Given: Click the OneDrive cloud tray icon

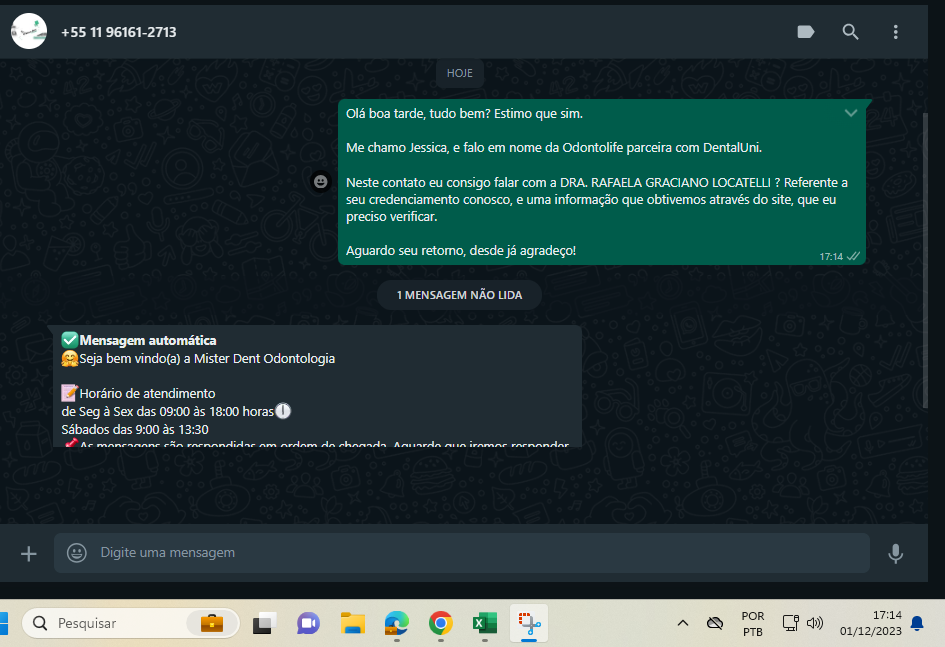Looking at the screenshot, I should coord(715,623).
